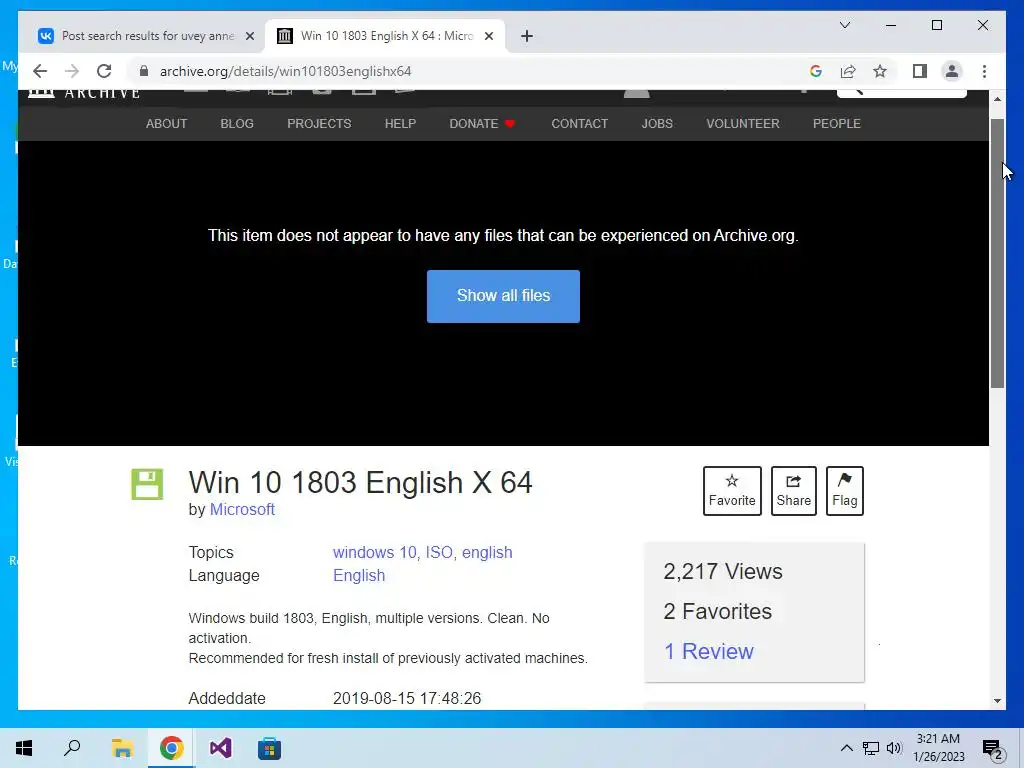
Task: Toggle the browser side panel
Action: click(920, 71)
